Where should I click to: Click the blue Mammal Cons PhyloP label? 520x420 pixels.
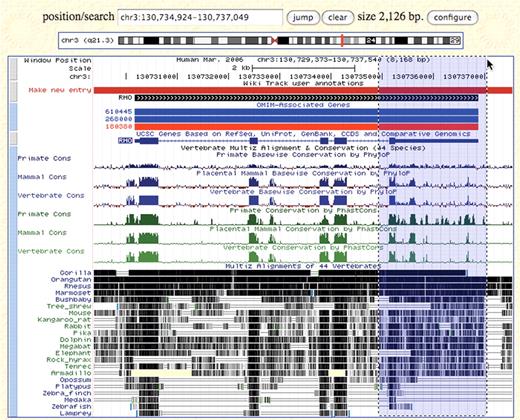[42, 177]
